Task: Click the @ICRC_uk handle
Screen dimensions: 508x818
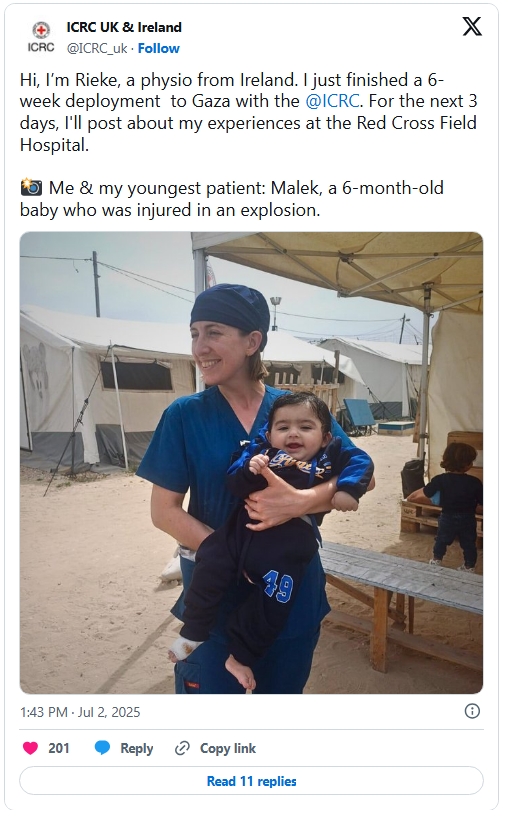Action: pyautogui.click(x=97, y=49)
